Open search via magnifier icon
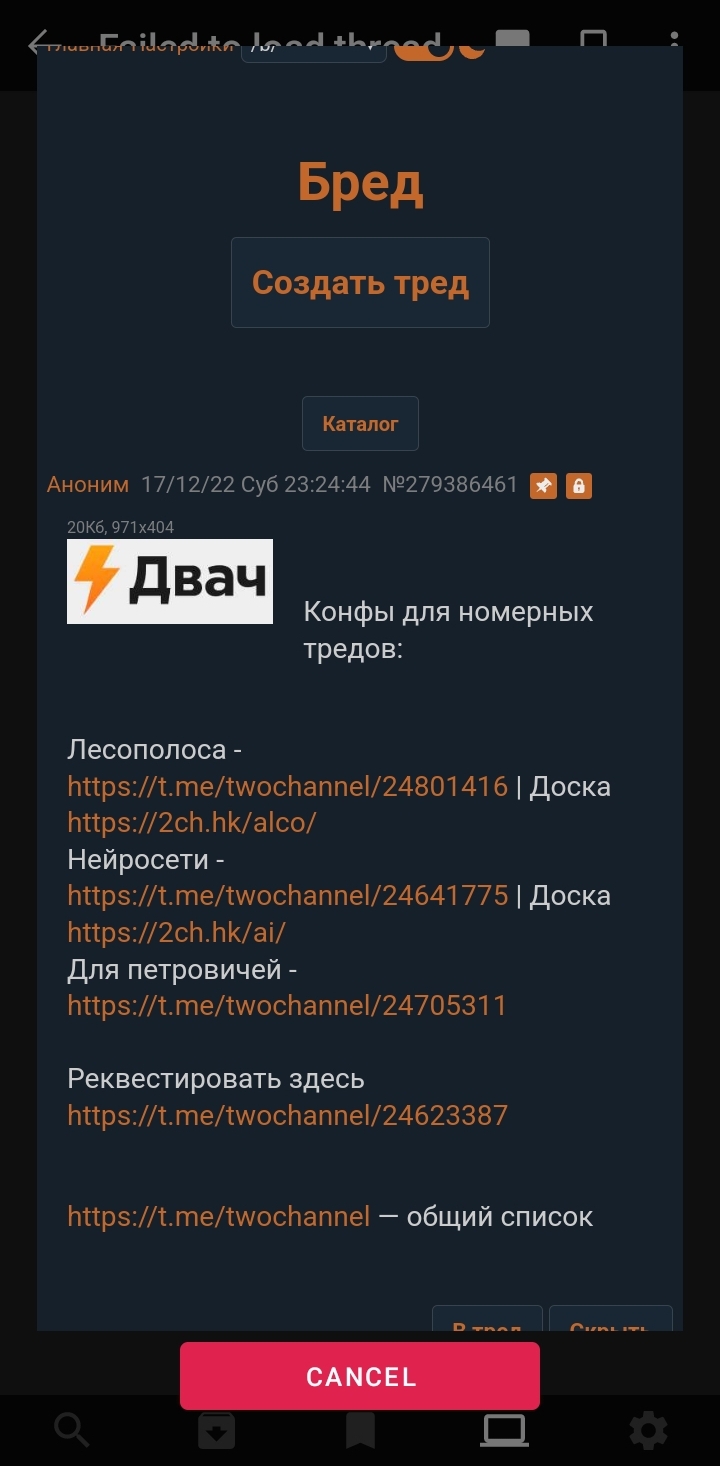 [x=72, y=1430]
